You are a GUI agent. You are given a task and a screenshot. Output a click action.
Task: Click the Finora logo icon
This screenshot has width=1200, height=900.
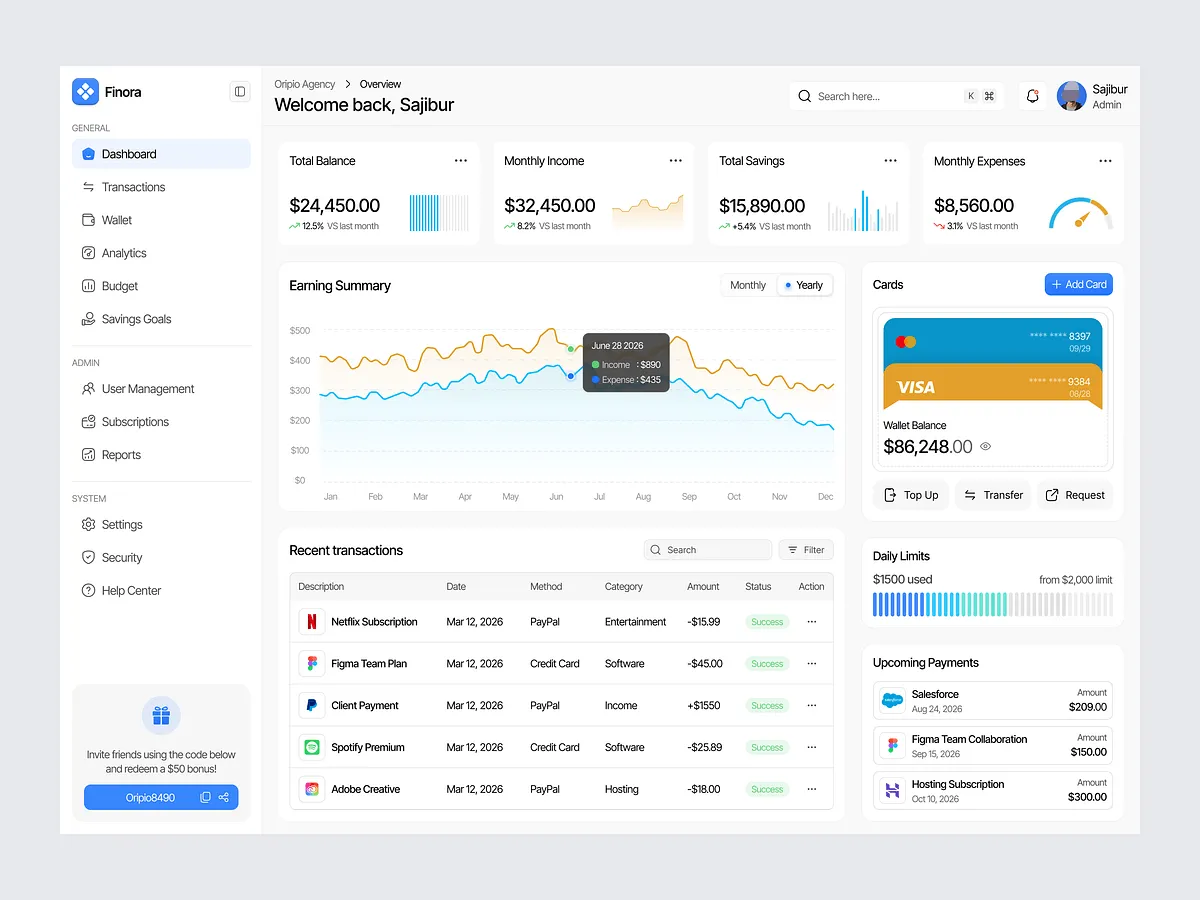(x=86, y=92)
